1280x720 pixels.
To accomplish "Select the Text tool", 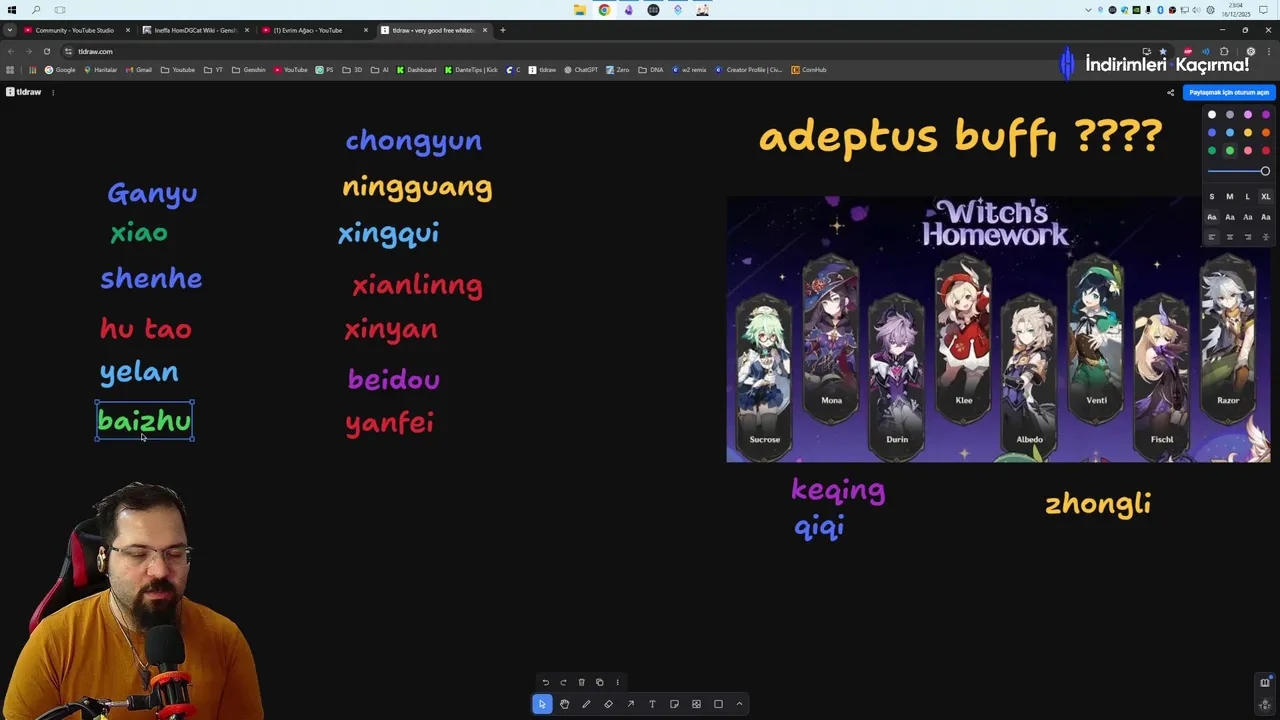I will [x=652, y=704].
